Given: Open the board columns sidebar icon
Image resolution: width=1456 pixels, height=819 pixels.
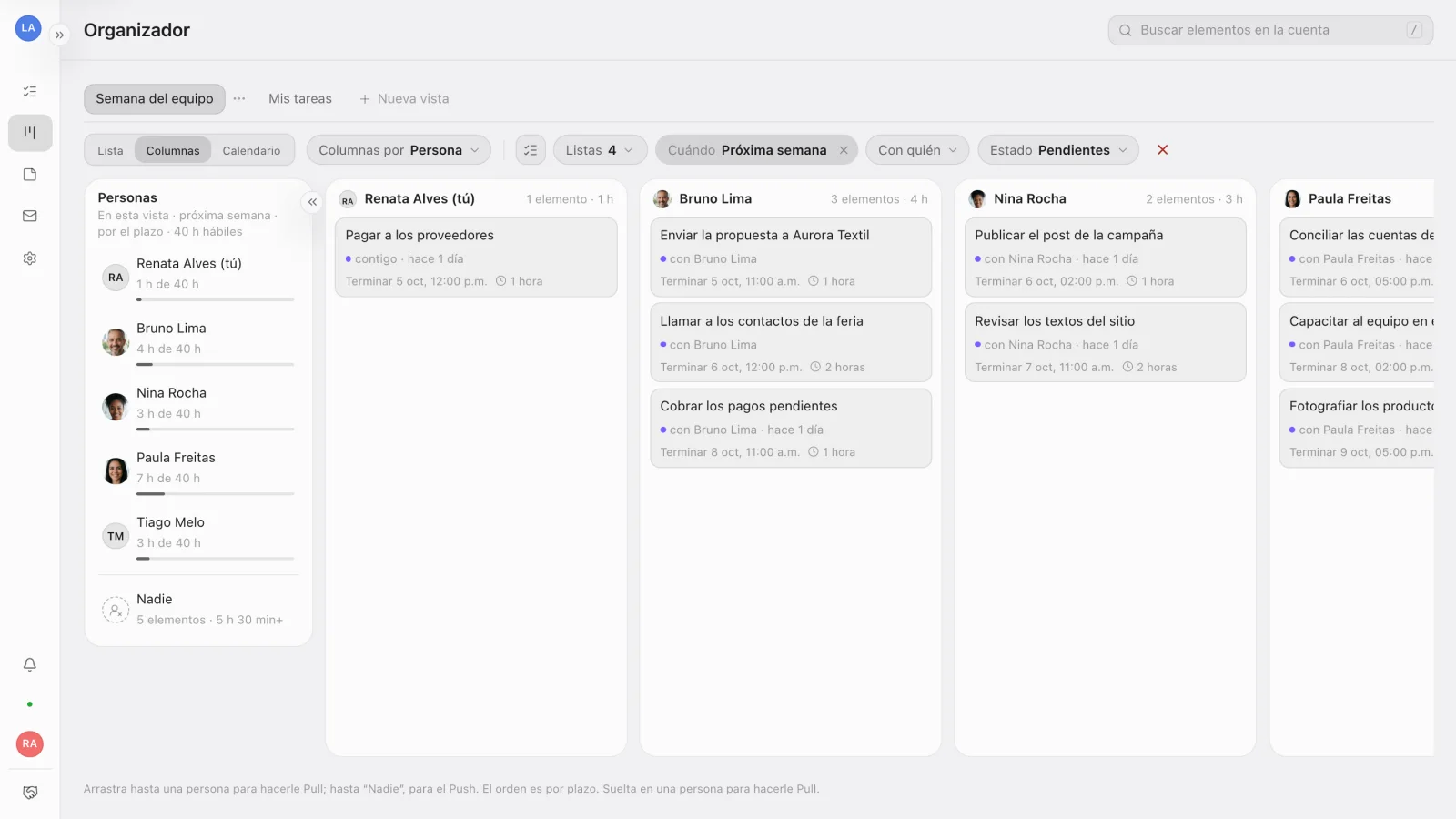Looking at the screenshot, I should tap(30, 133).
